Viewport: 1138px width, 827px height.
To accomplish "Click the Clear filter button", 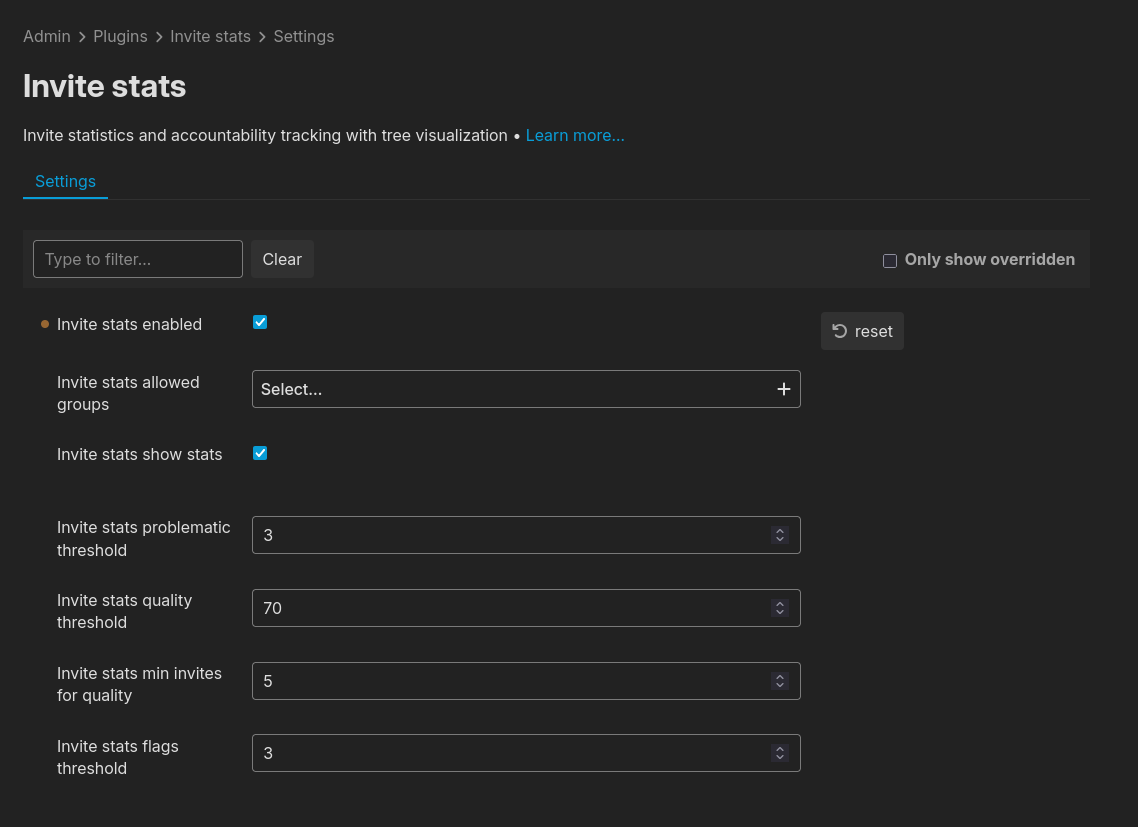I will [282, 259].
